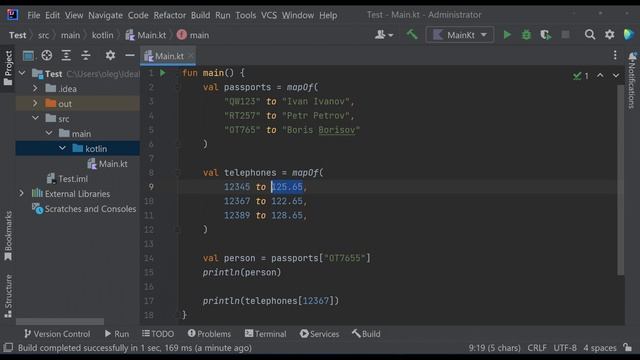Collapse the main folder
The width and height of the screenshot is (640, 360).
[49, 133]
